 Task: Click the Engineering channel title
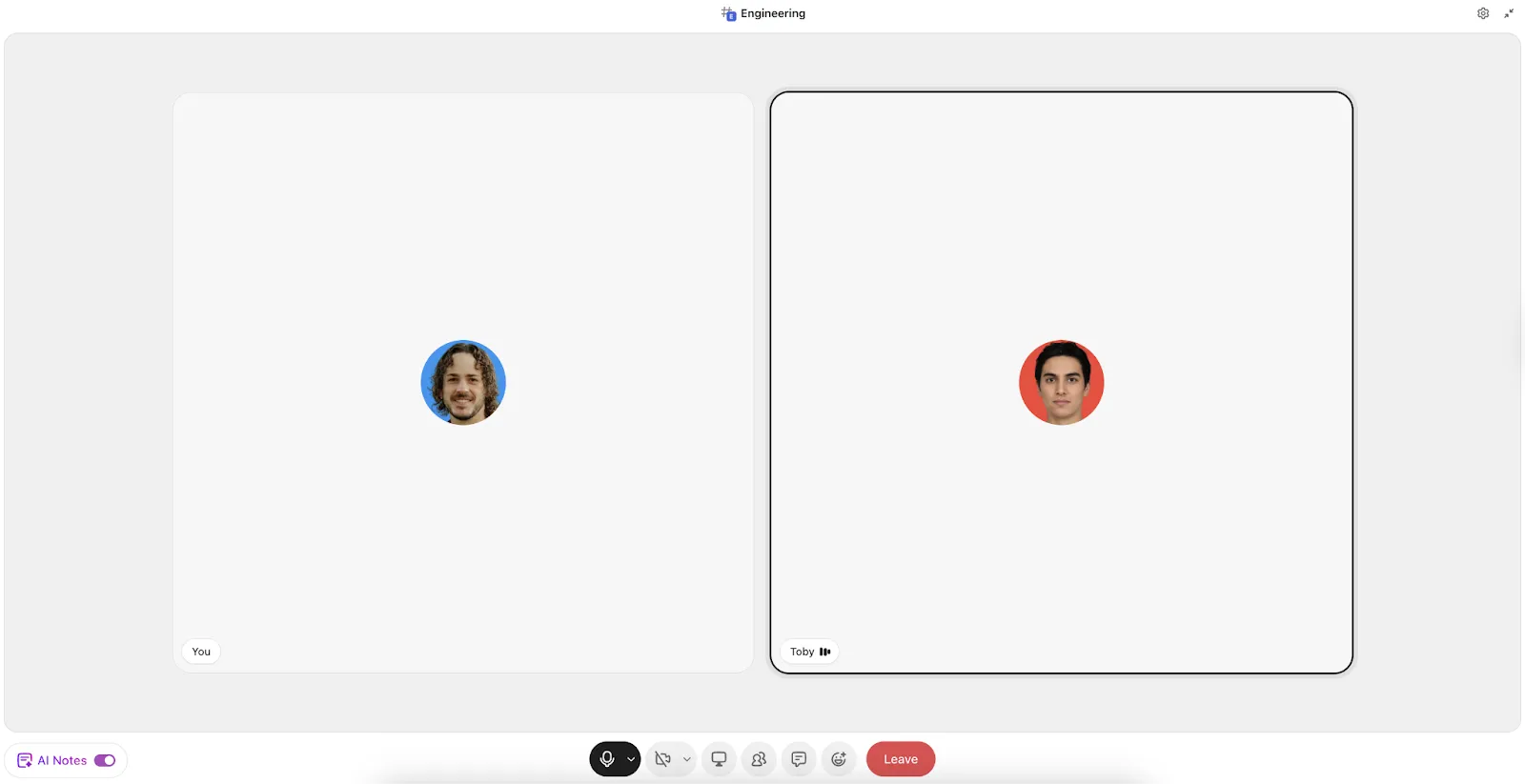tap(773, 13)
